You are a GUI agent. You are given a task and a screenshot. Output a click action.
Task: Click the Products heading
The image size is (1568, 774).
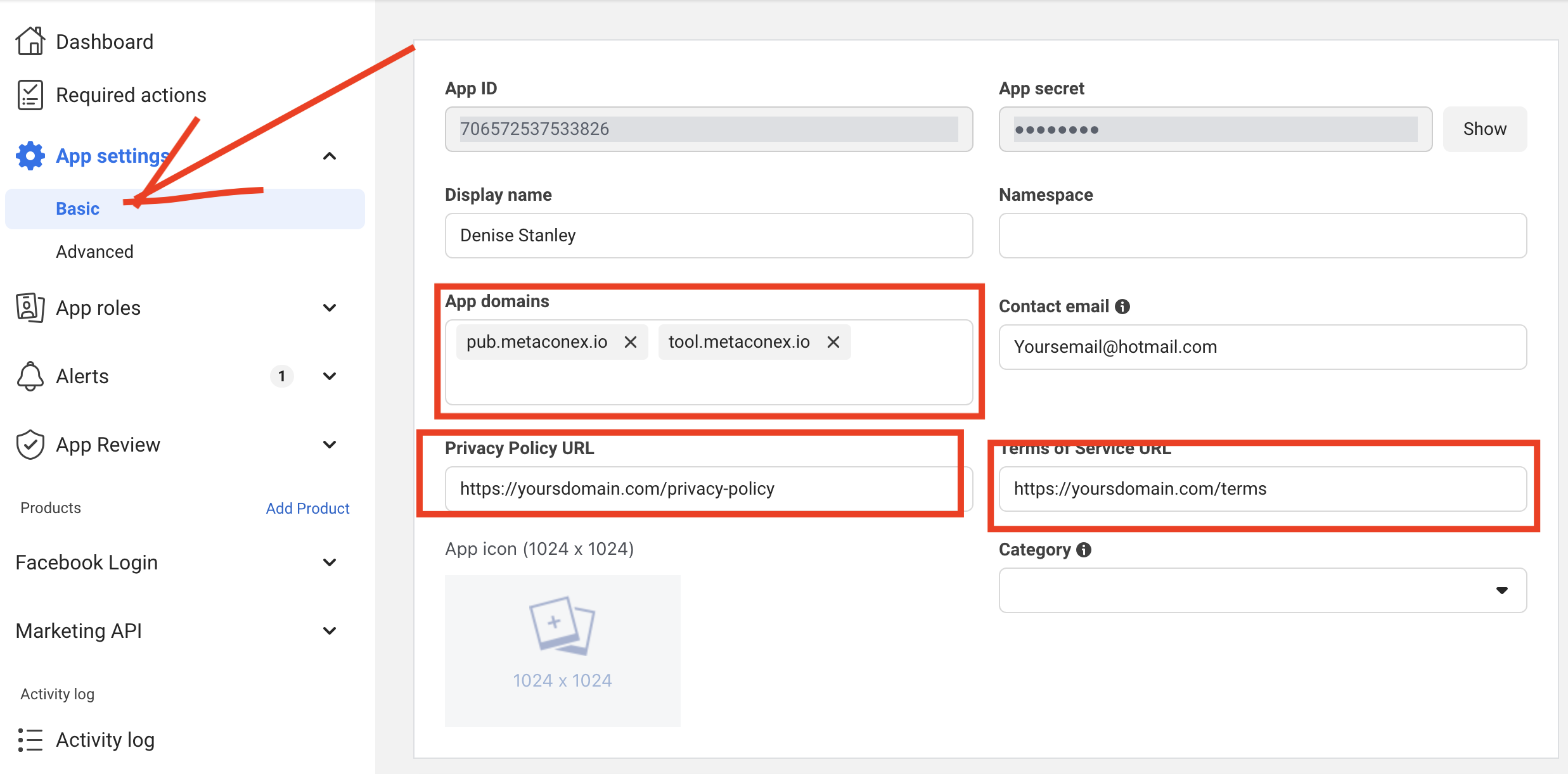coord(51,508)
